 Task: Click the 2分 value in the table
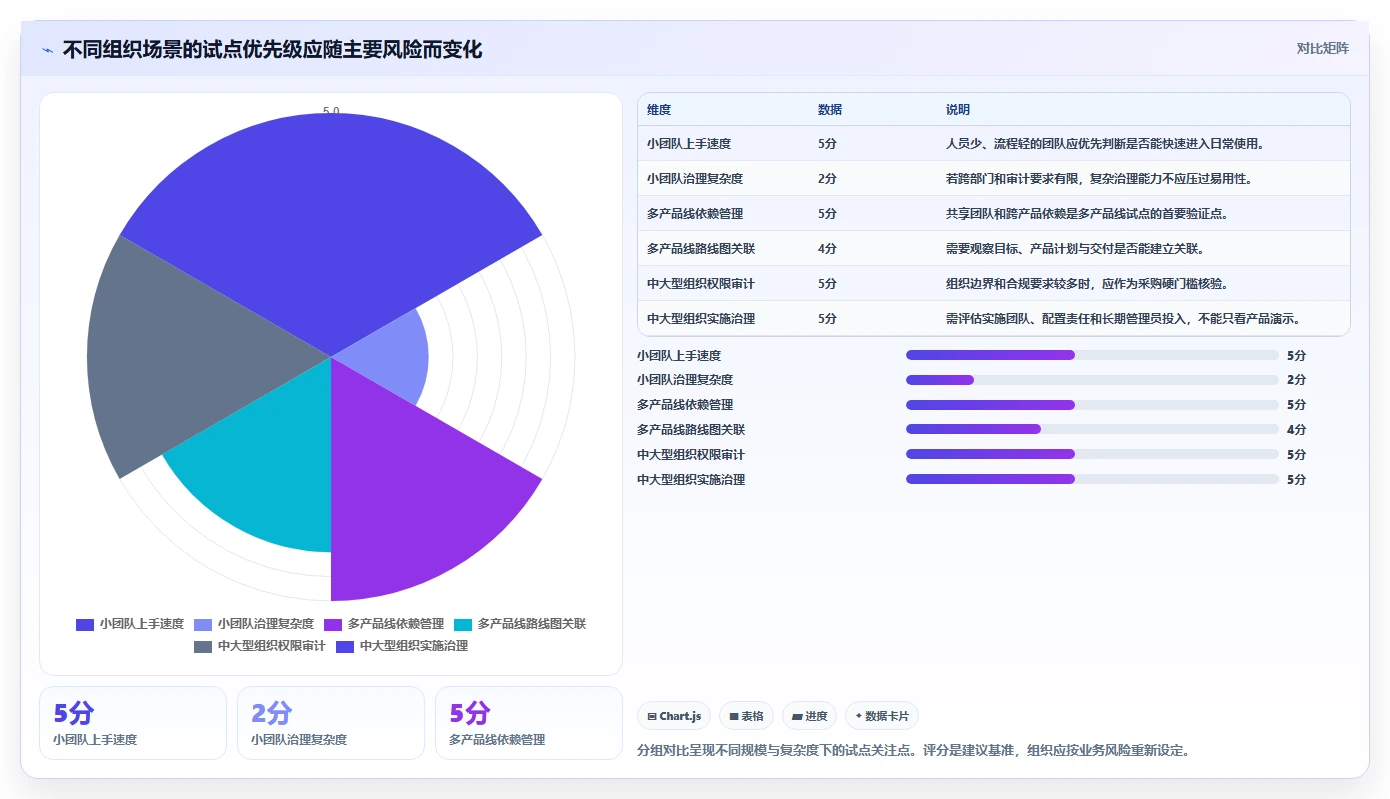point(827,179)
